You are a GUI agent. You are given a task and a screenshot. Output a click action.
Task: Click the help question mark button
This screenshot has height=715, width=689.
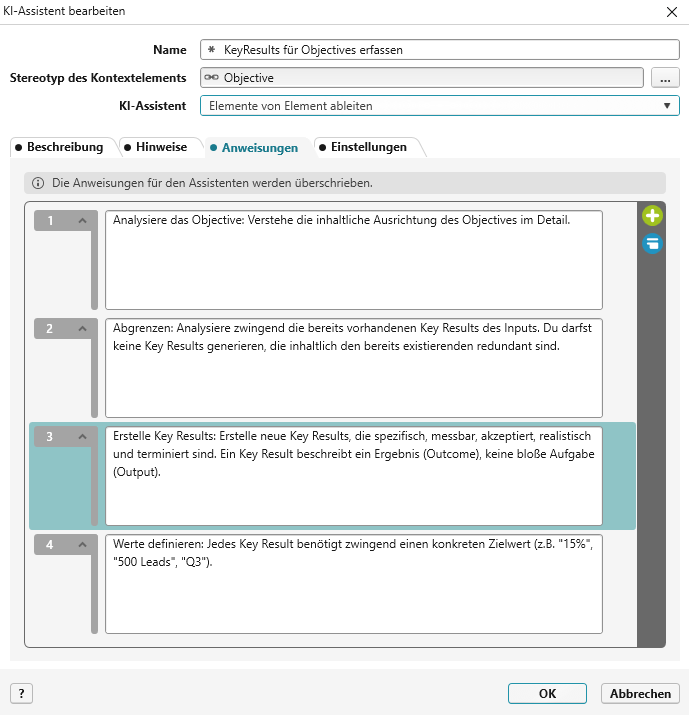click(x=21, y=693)
